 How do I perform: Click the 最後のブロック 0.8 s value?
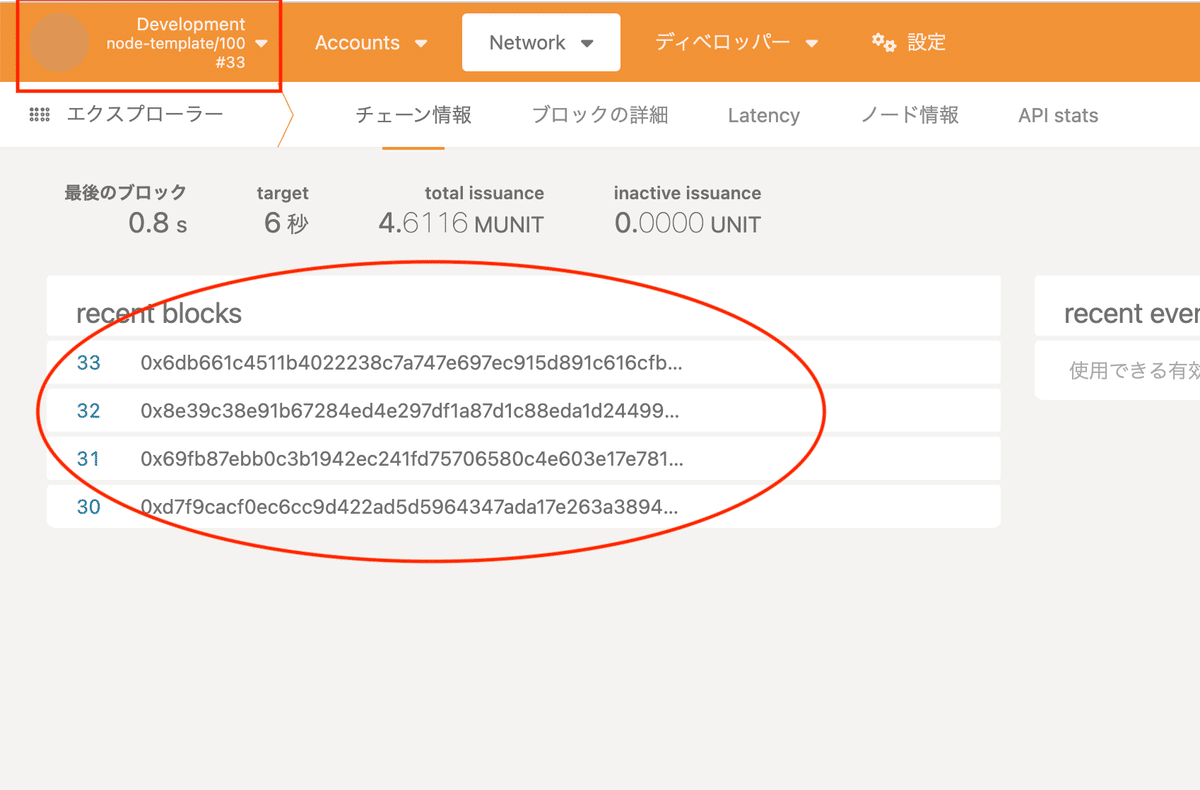coord(158,223)
